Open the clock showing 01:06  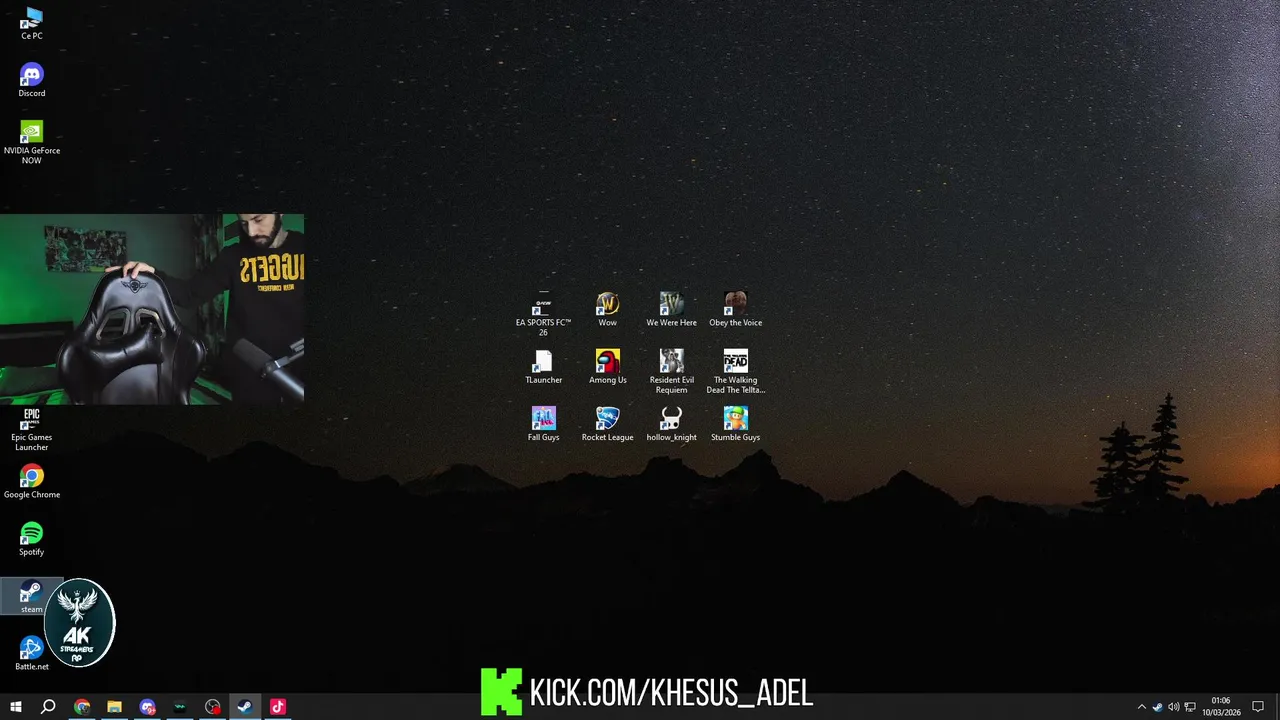tap(1222, 707)
